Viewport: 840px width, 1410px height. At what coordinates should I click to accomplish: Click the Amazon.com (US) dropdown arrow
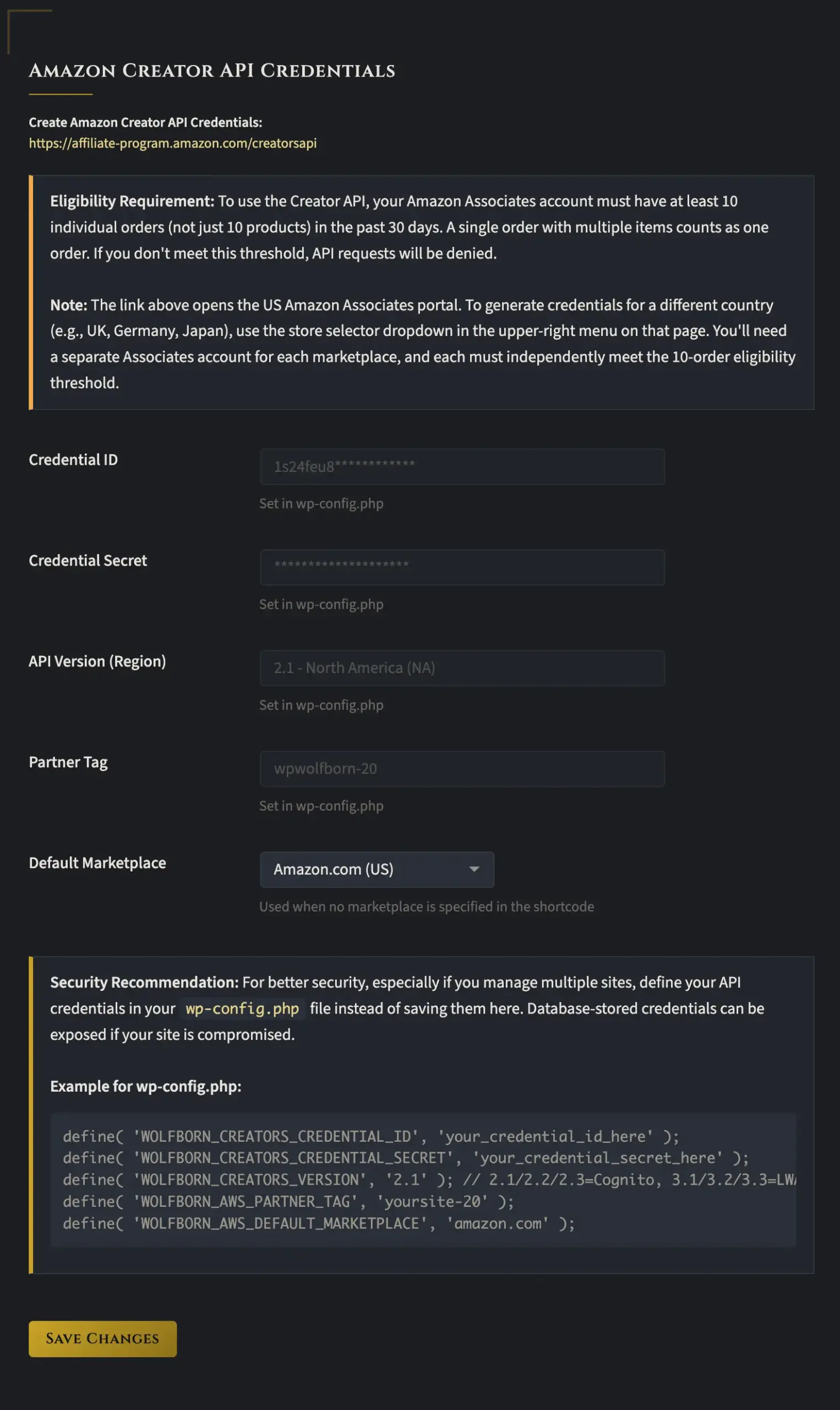point(474,870)
